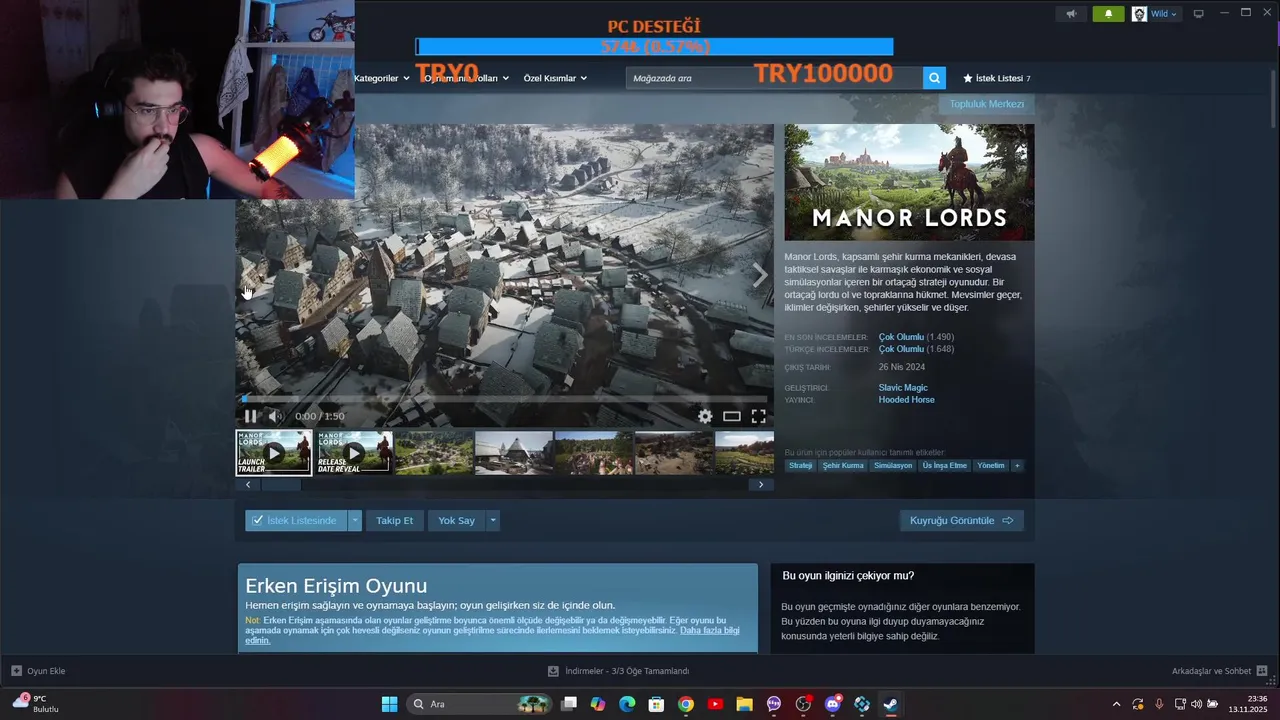Click the Wild profile avatar

(x=1139, y=14)
